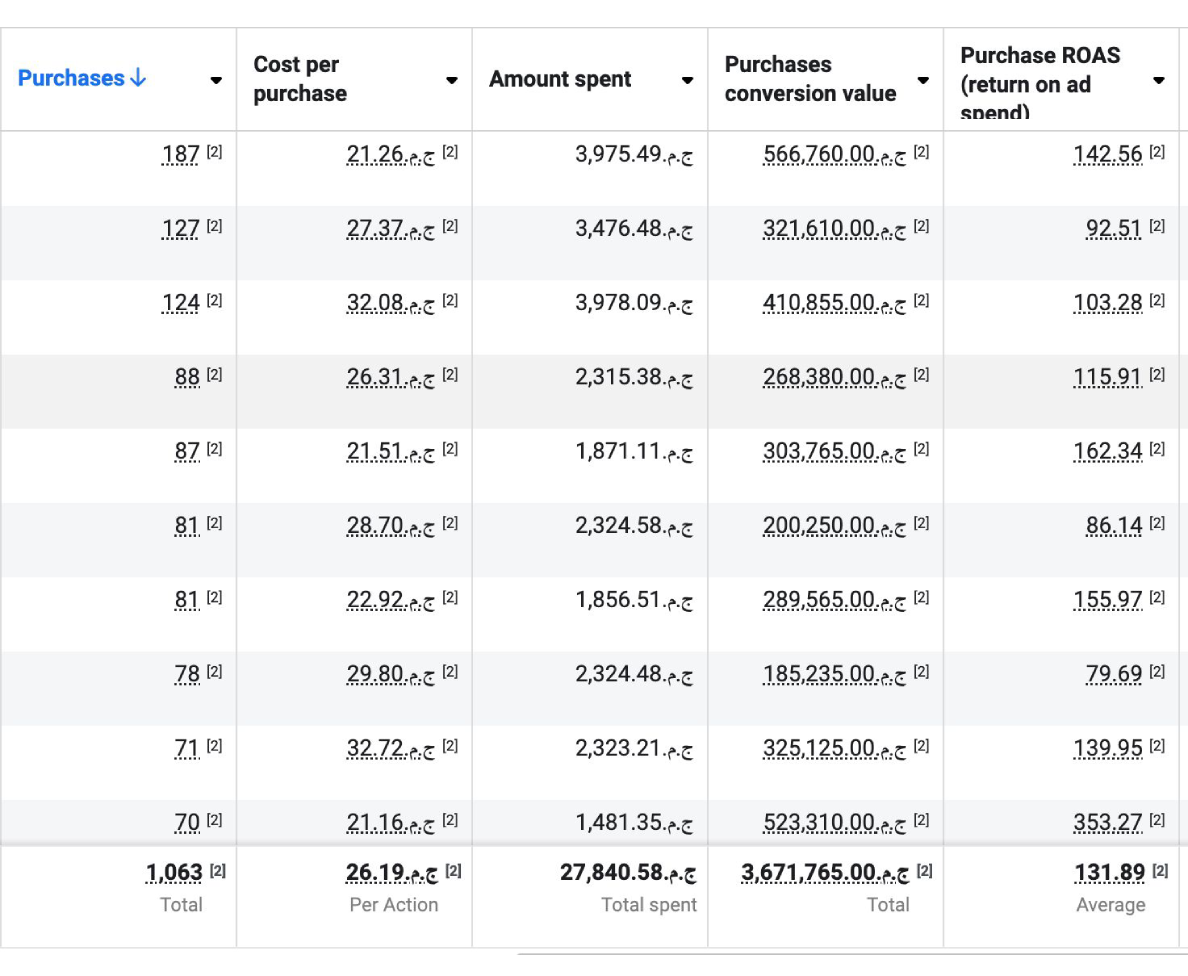Click footnote marker next to 3,671,765.00 total value
Screen dimensions: 1188x976
[924, 871]
